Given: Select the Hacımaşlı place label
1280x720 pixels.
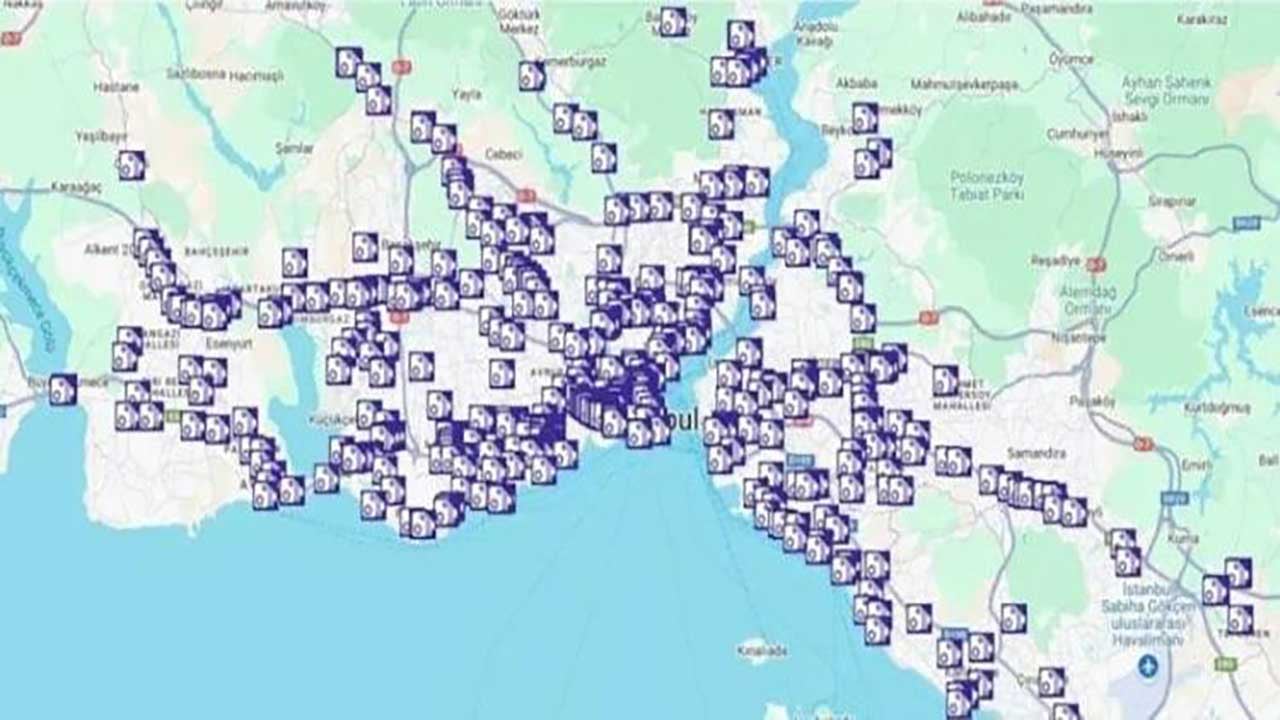Looking at the screenshot, I should click(x=256, y=76).
